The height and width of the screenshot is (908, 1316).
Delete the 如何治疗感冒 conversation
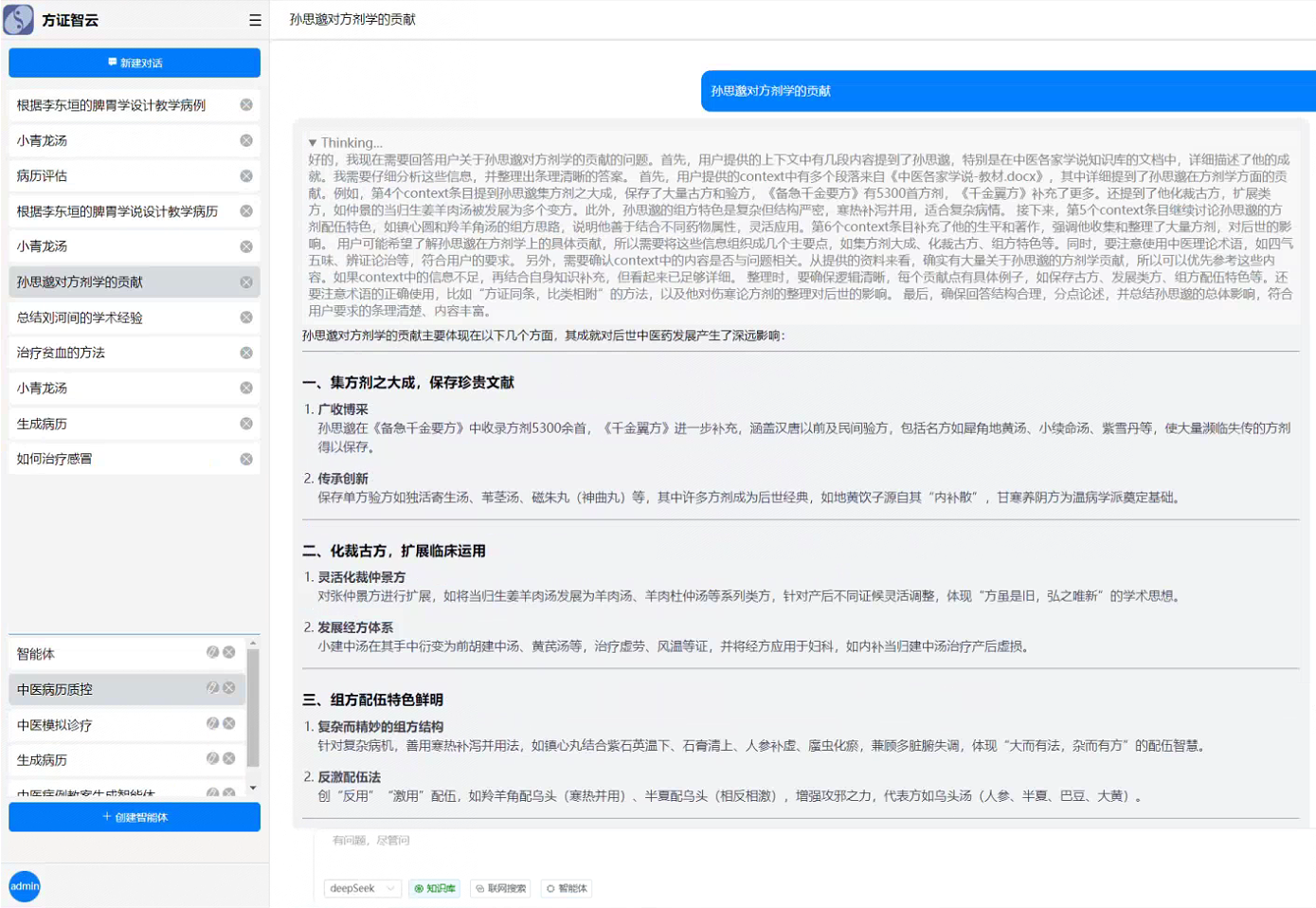click(246, 459)
